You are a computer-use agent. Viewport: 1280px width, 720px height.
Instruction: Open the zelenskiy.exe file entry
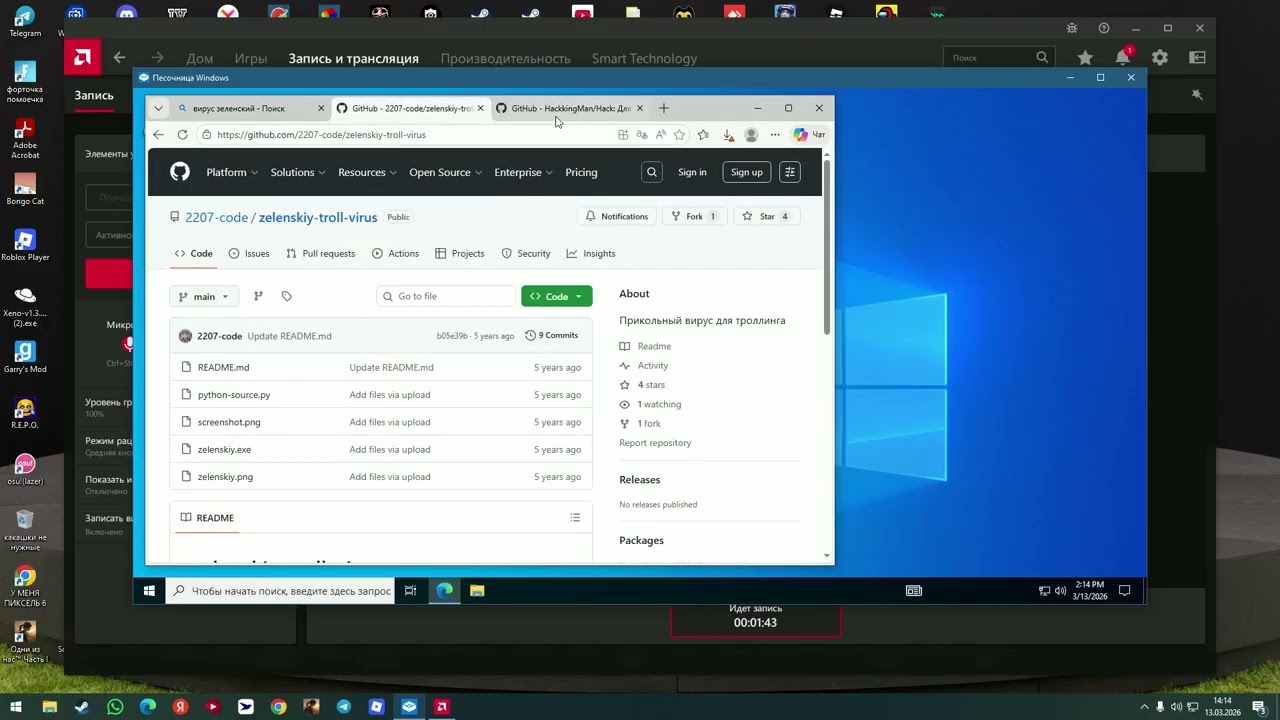point(224,450)
